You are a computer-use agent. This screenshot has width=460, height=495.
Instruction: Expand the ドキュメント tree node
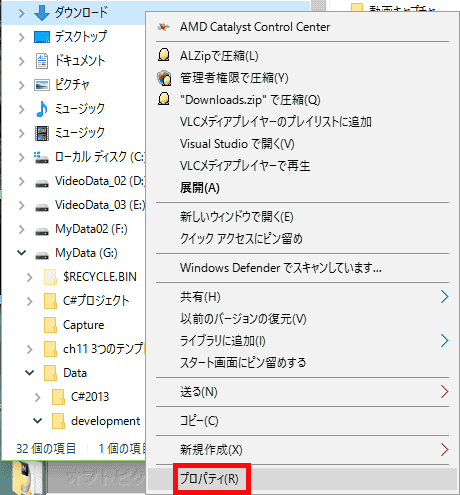pos(22,61)
